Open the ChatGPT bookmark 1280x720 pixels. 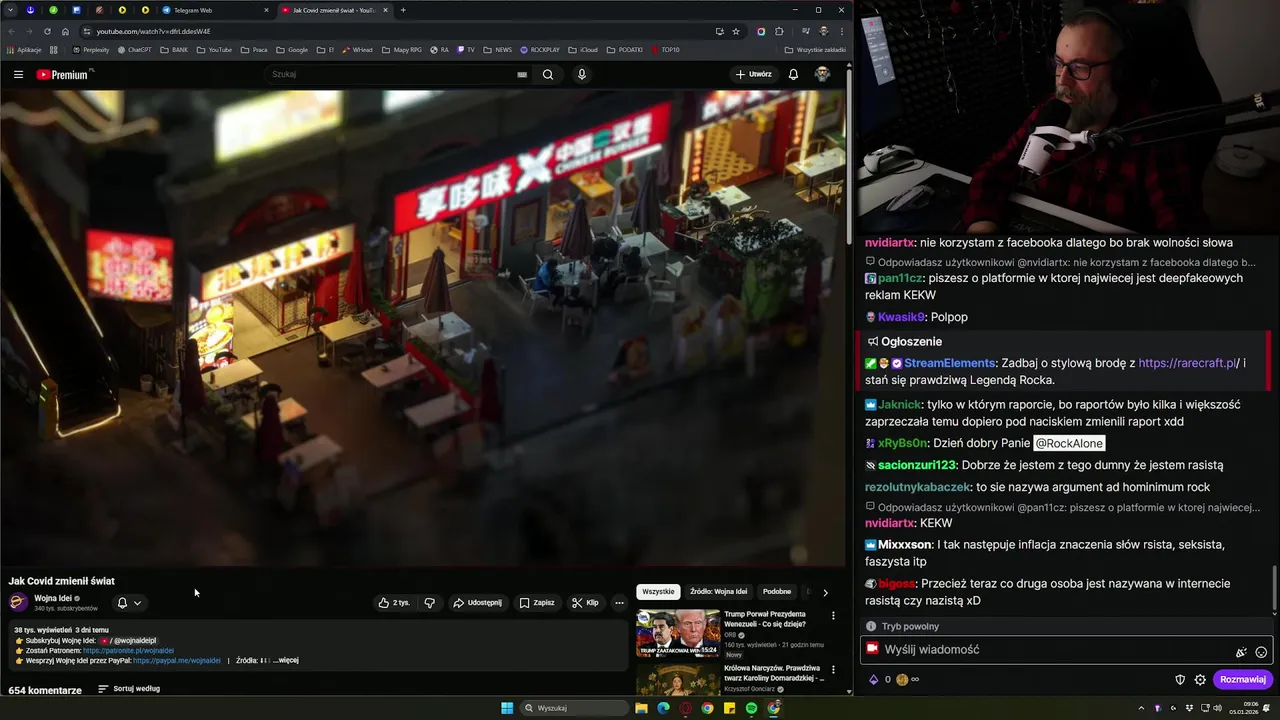tap(135, 50)
